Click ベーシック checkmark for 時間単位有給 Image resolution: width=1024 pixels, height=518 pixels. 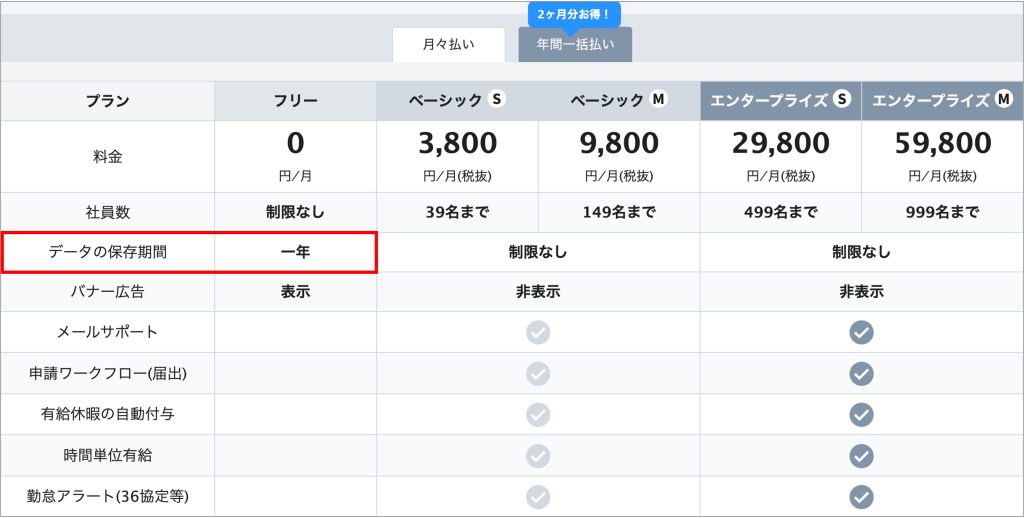click(x=538, y=455)
